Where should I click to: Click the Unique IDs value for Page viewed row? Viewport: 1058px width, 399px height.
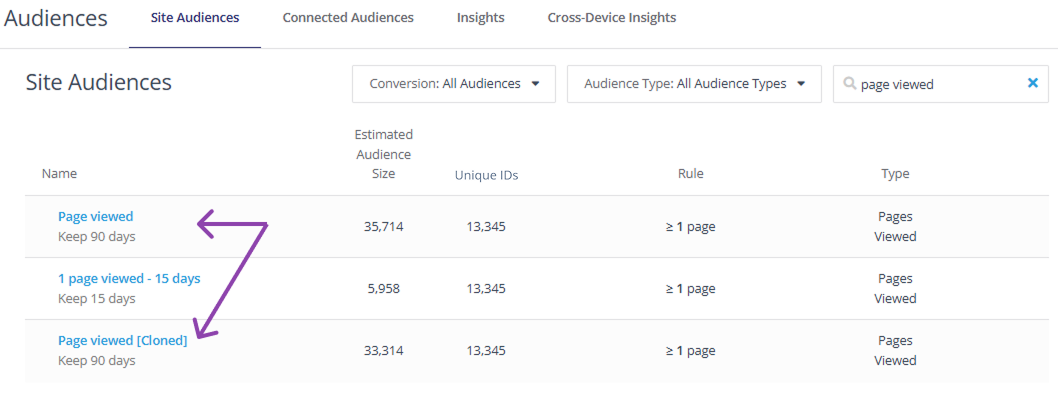pyautogui.click(x=486, y=227)
